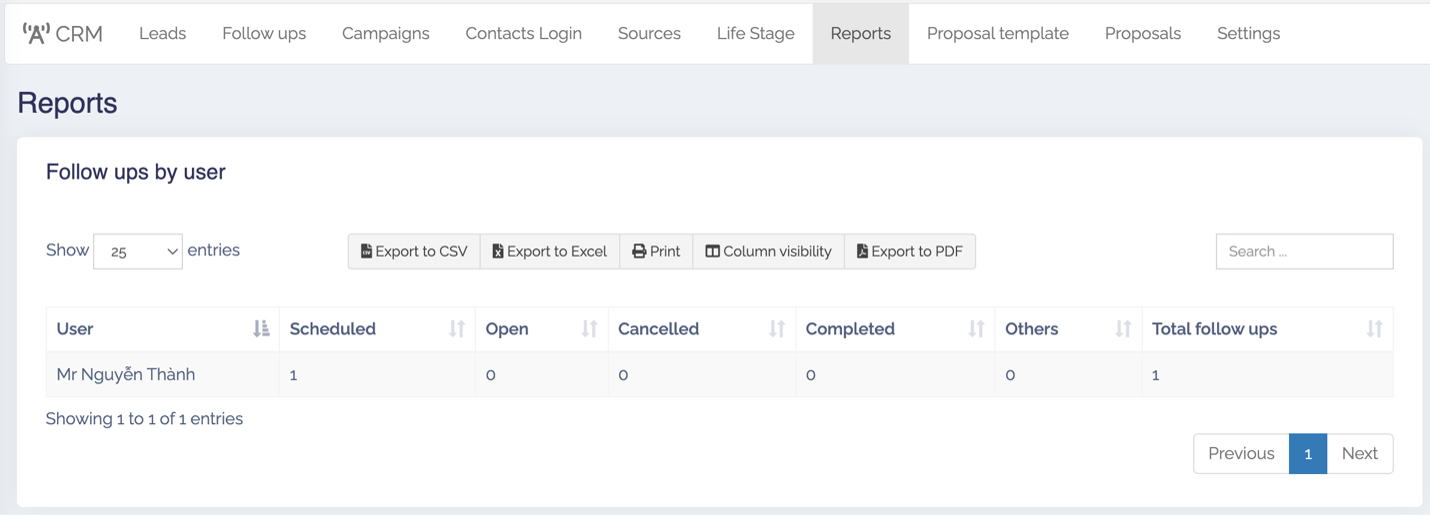Sort the Cancelled column using its arrows
Screen dimensions: 1430x519
coord(777,329)
